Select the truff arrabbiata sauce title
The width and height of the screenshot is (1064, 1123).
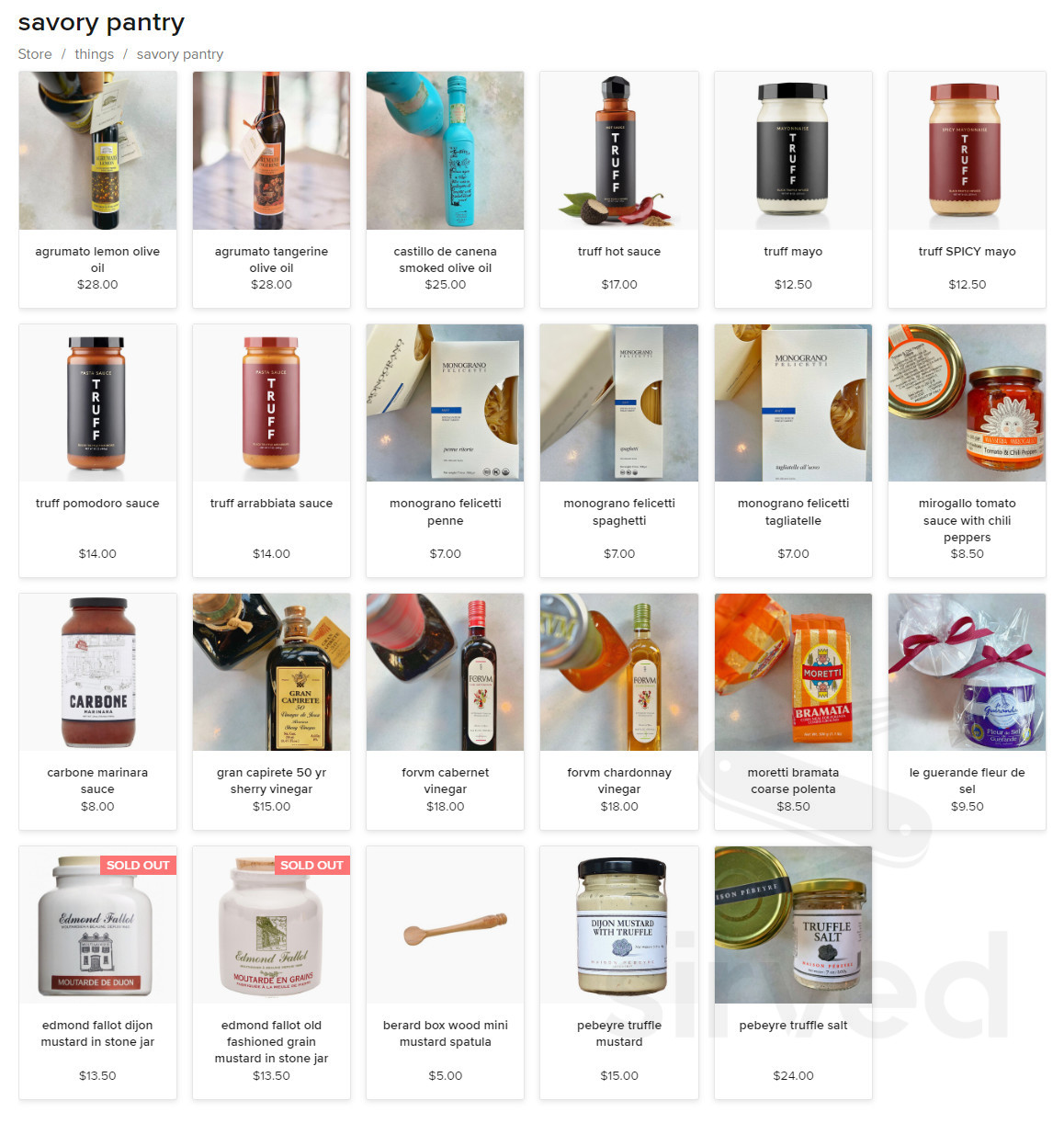[x=271, y=503]
